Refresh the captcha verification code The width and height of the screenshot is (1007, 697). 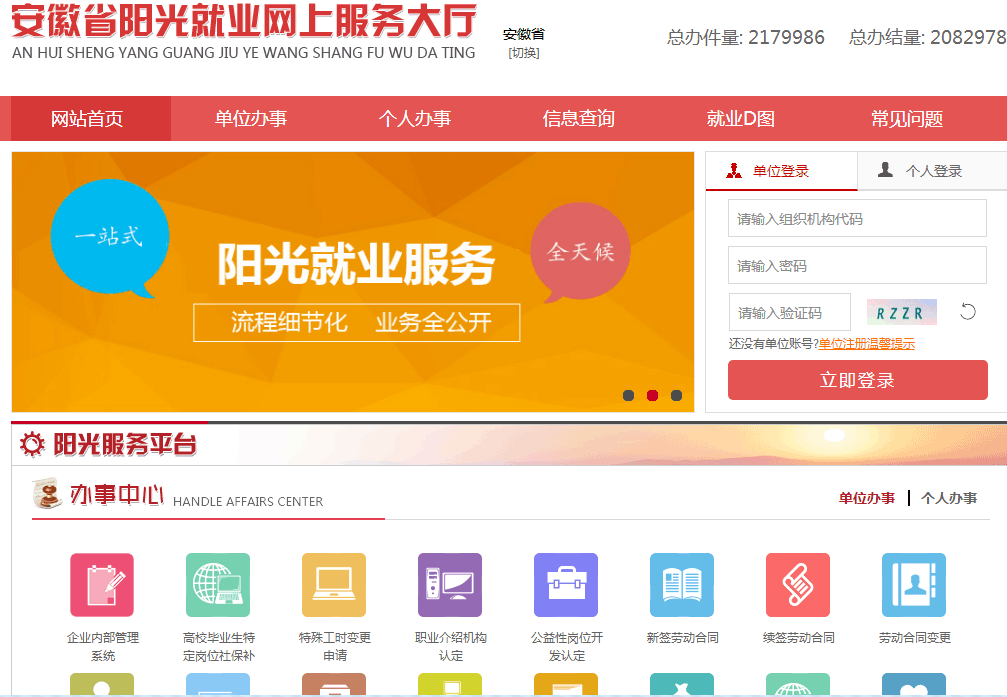(x=967, y=312)
